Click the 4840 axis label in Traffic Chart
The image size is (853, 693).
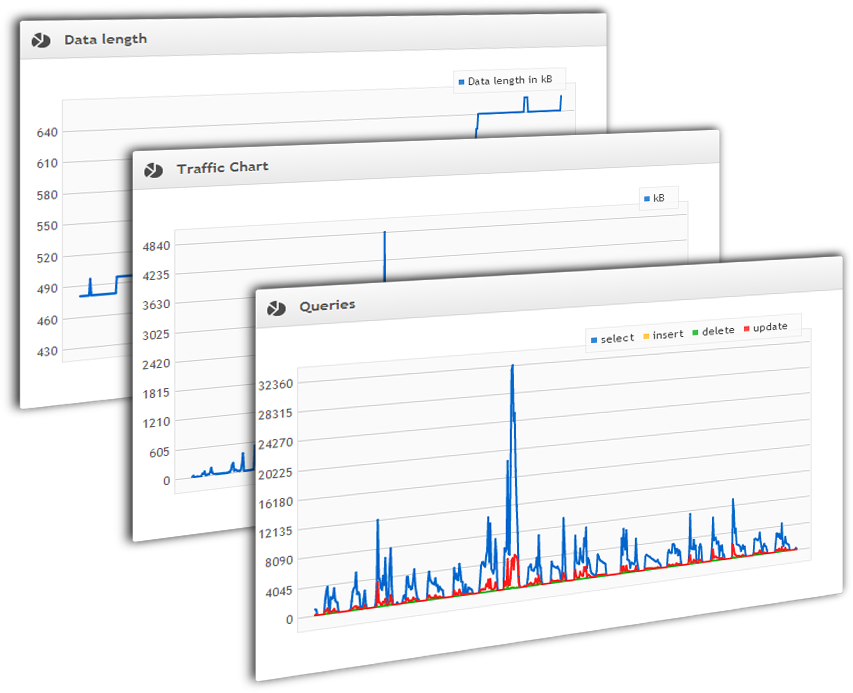coord(156,246)
